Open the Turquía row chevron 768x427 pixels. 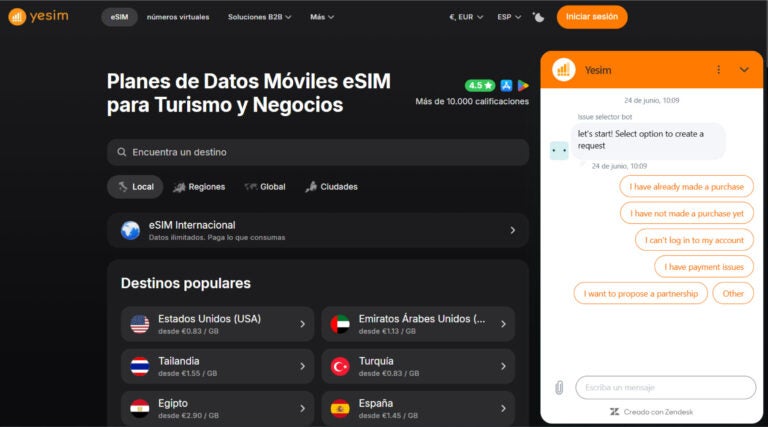(503, 366)
